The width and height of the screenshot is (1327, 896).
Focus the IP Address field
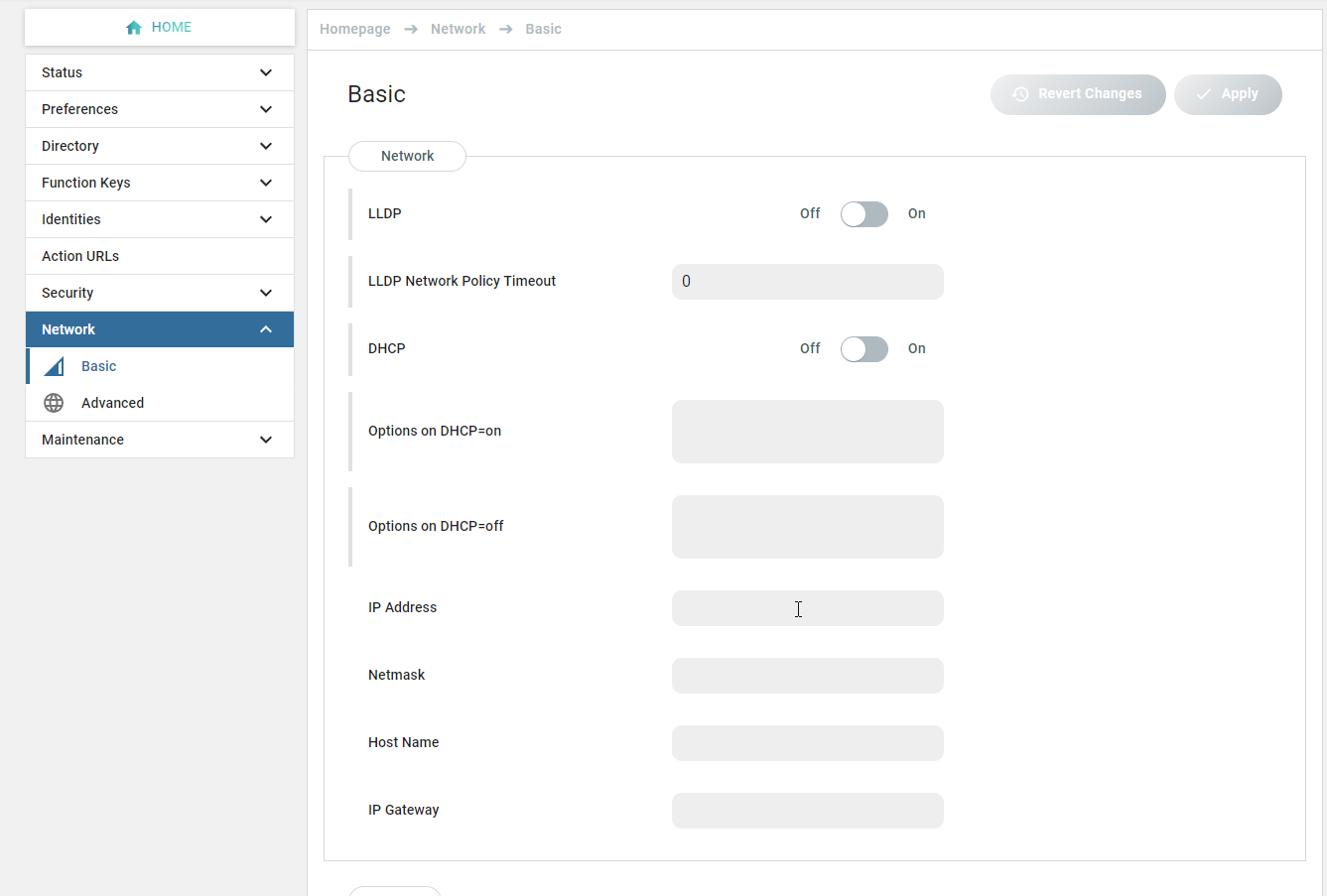pyautogui.click(x=808, y=608)
